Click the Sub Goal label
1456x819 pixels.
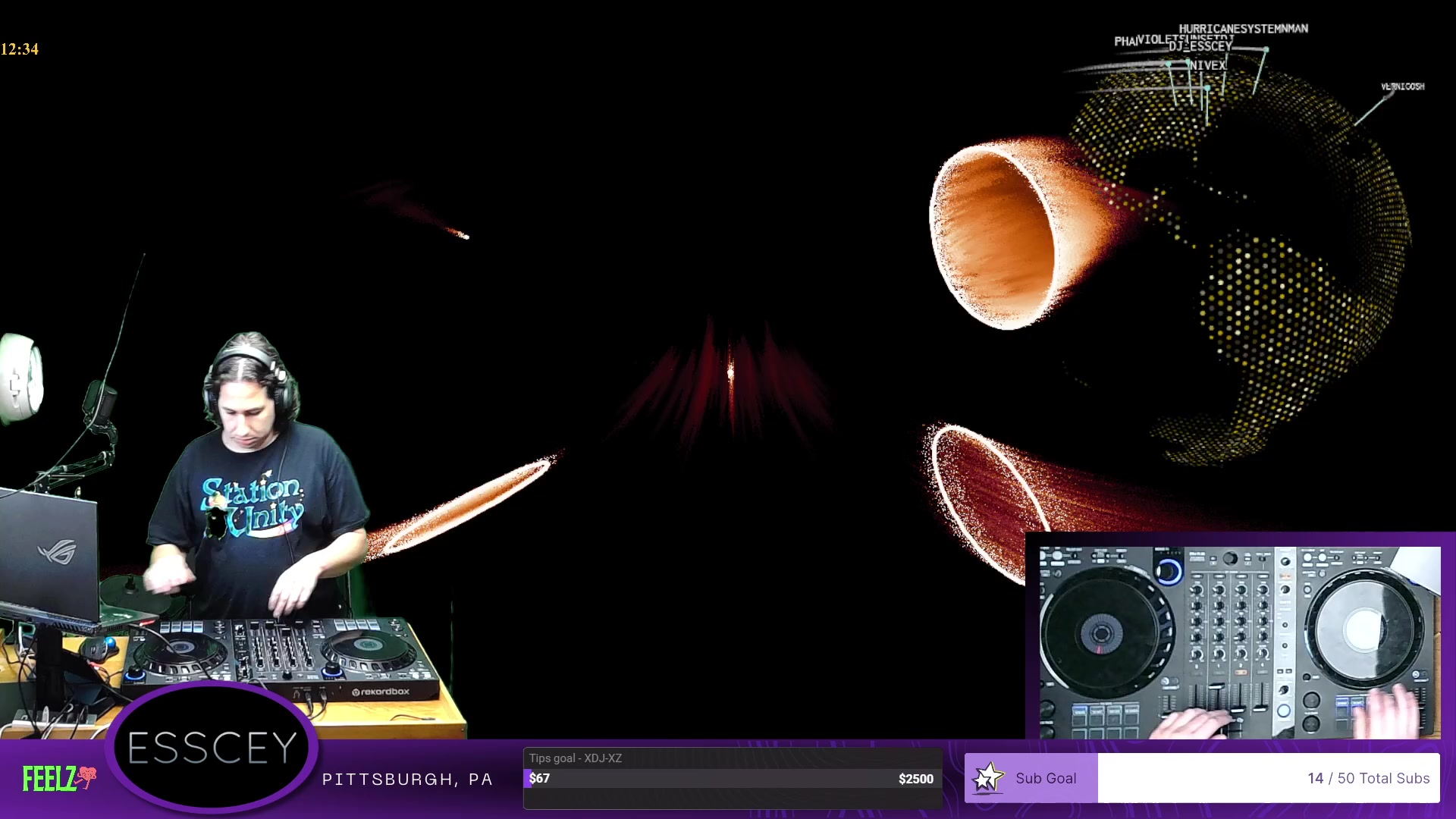(1045, 778)
